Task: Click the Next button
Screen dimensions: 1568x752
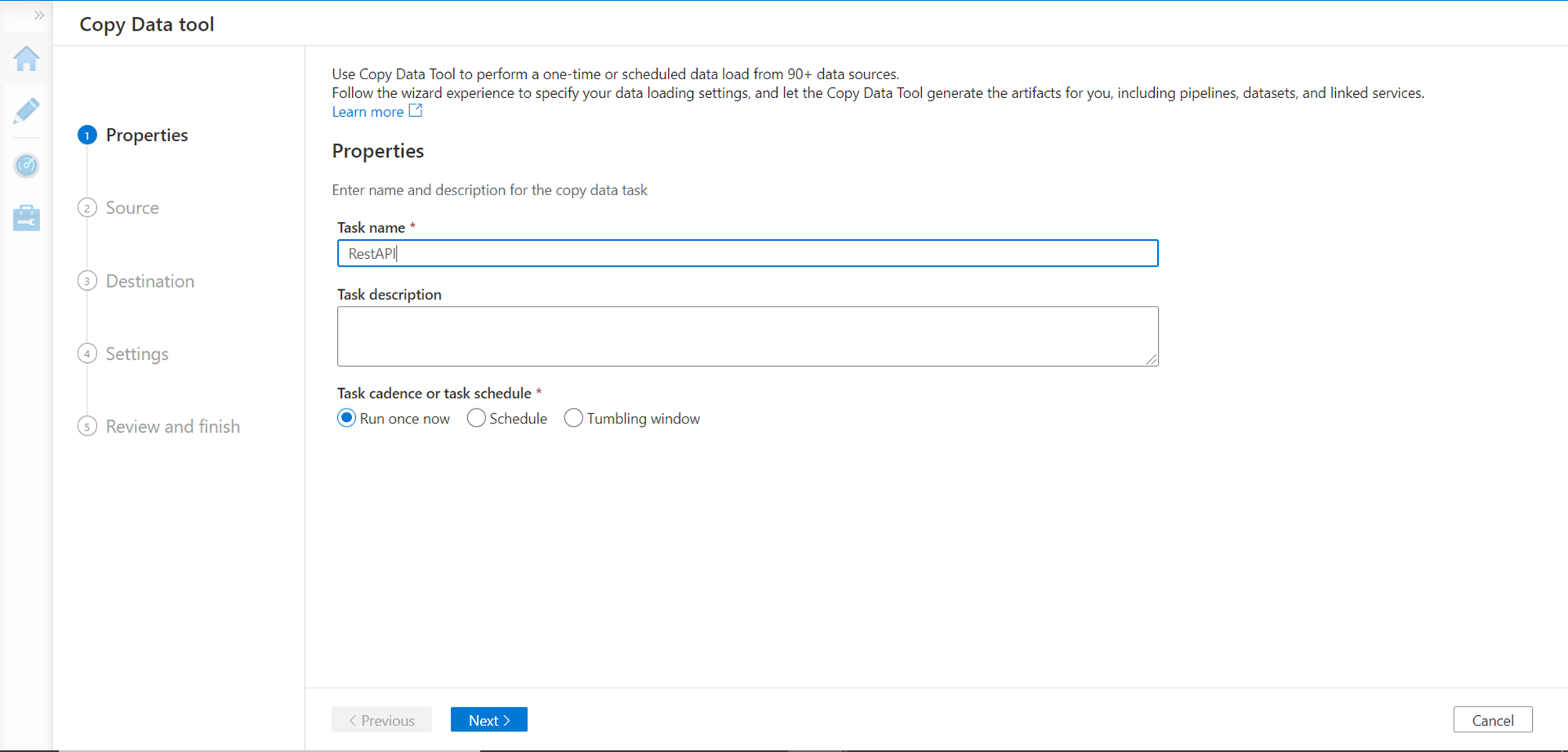Action: coord(488,720)
